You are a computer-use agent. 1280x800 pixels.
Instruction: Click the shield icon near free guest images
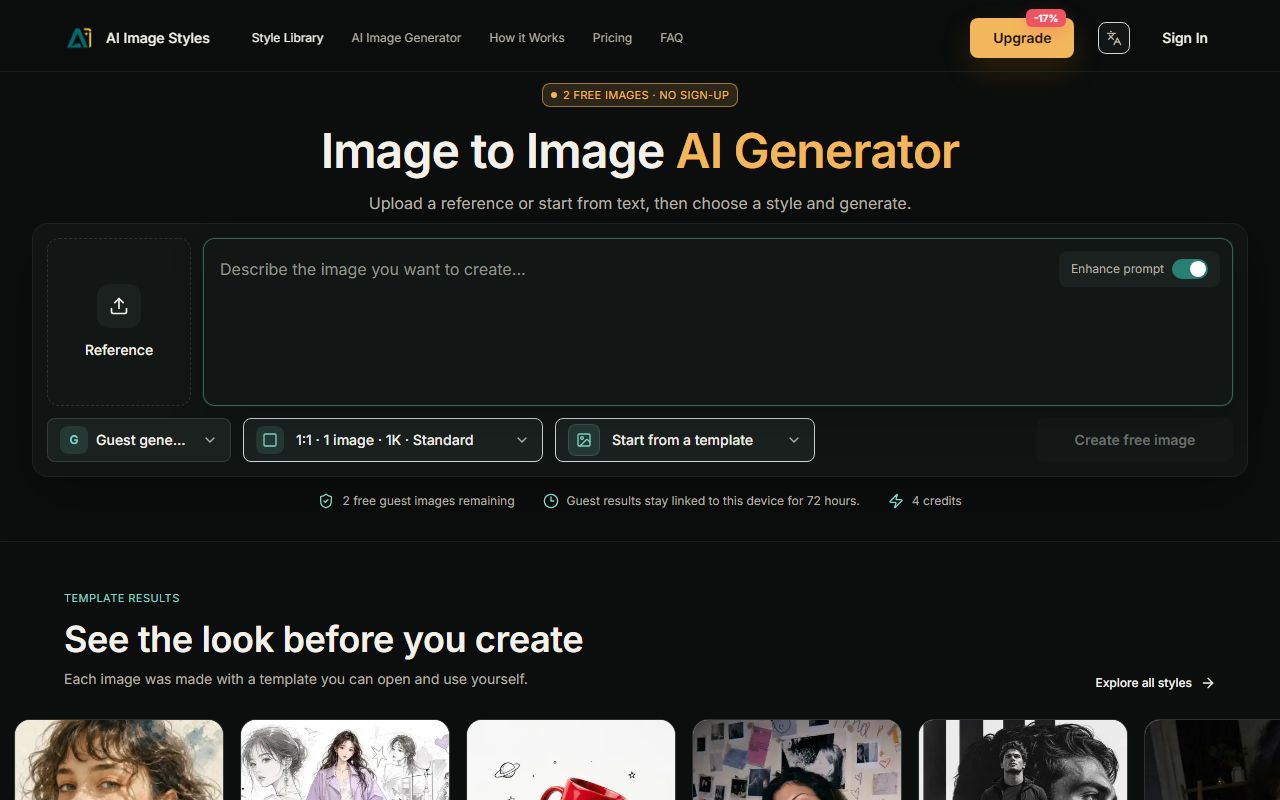[x=326, y=501]
